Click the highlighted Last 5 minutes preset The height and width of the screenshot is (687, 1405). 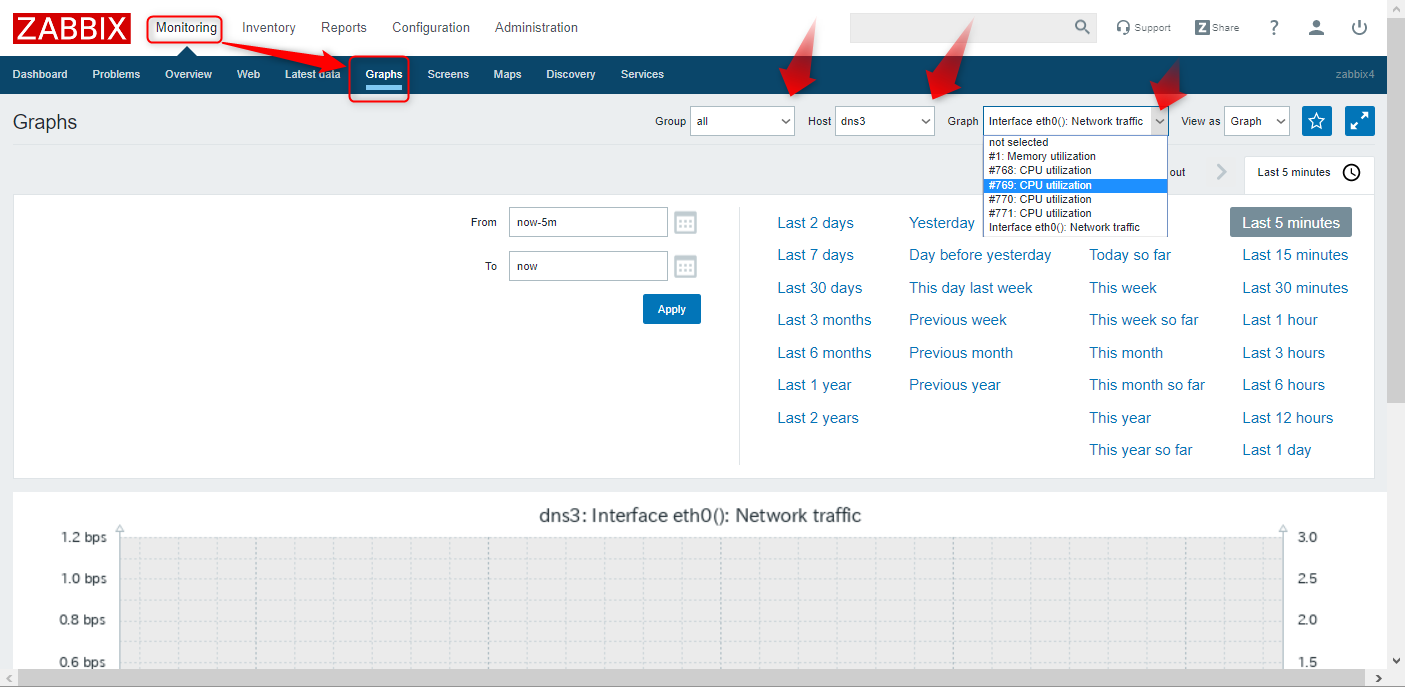point(1291,223)
